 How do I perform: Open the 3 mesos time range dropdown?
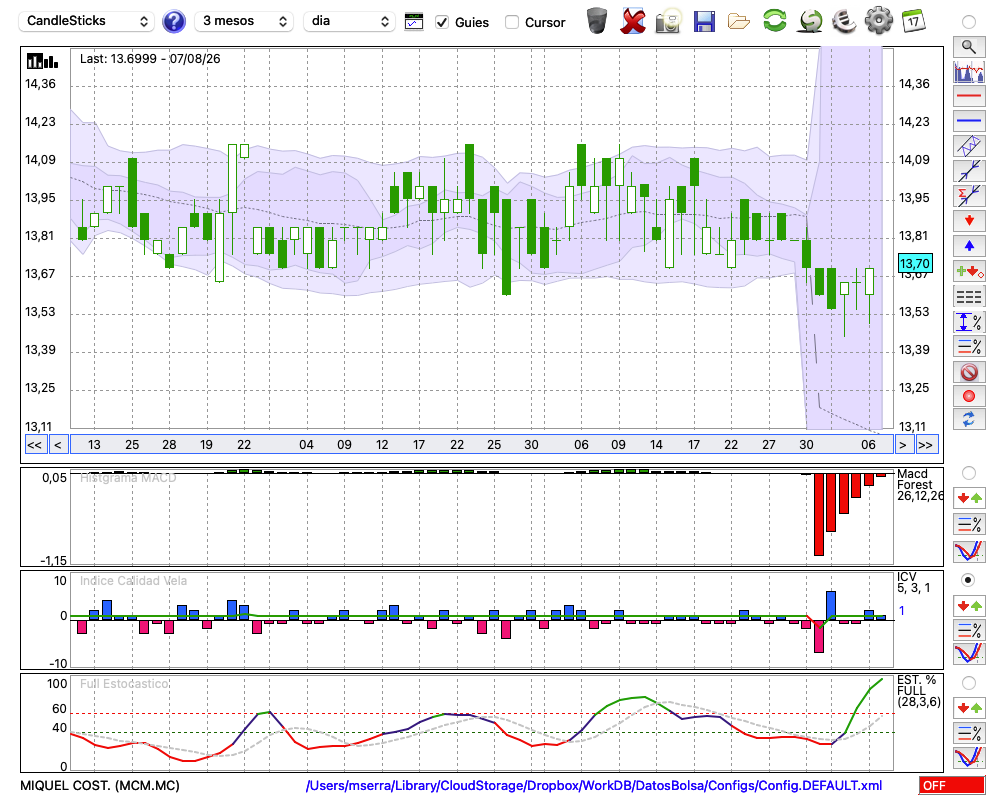pyautogui.click(x=244, y=21)
